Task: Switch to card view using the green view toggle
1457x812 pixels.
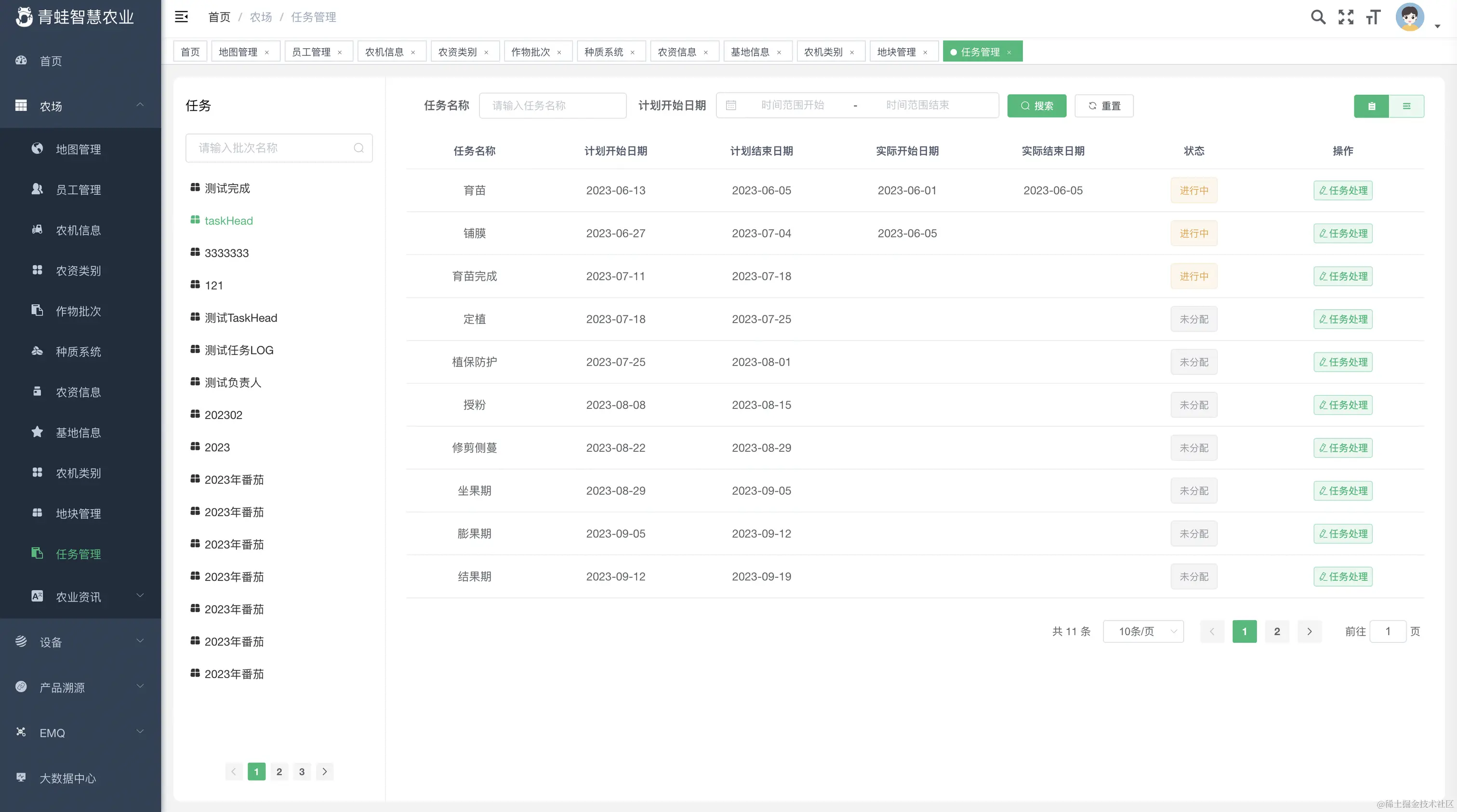Action: 1371,106
